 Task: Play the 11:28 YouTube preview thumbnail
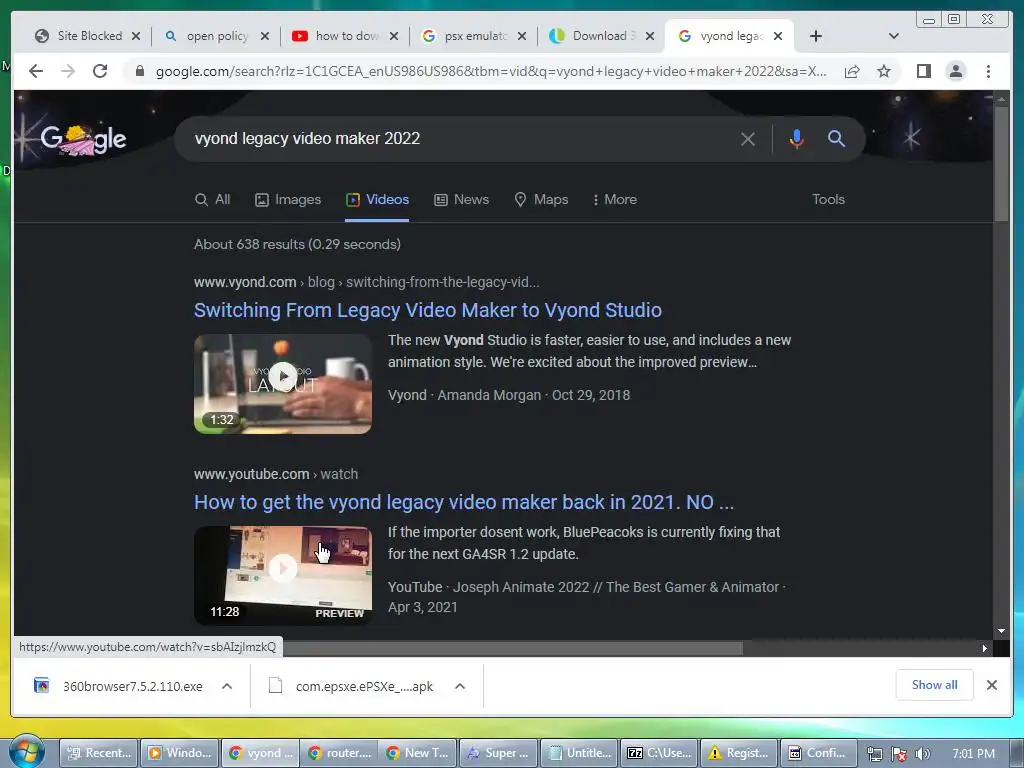[x=283, y=575]
